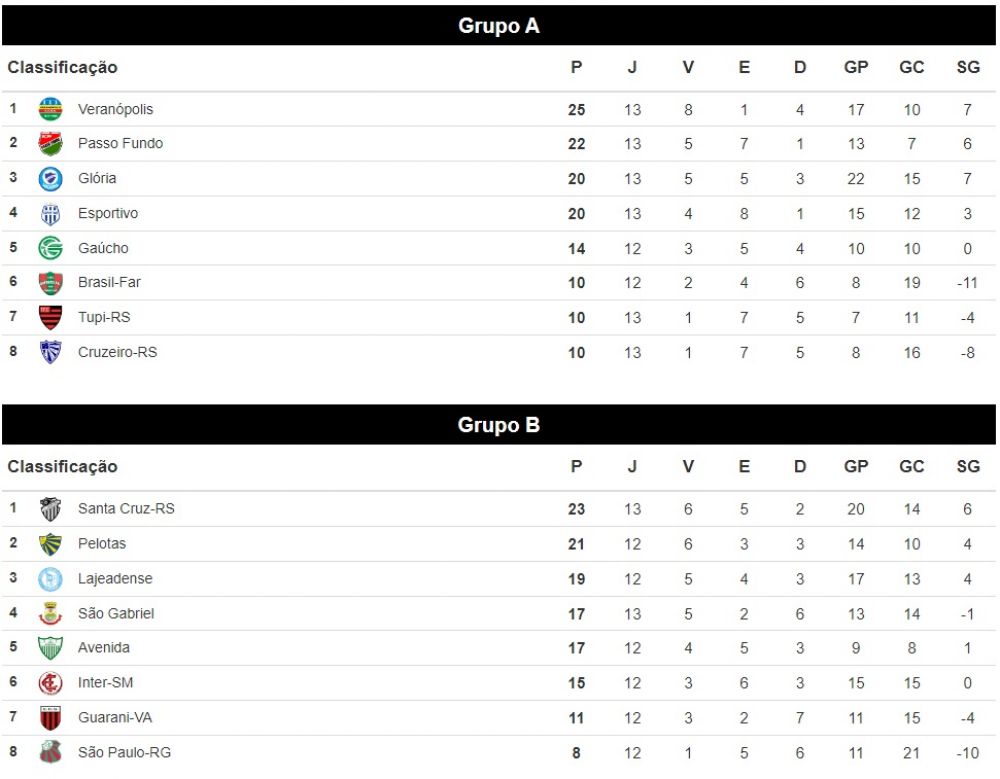The image size is (1000, 779).
Task: Select the Guarani-VA shield icon
Action: click(50, 718)
